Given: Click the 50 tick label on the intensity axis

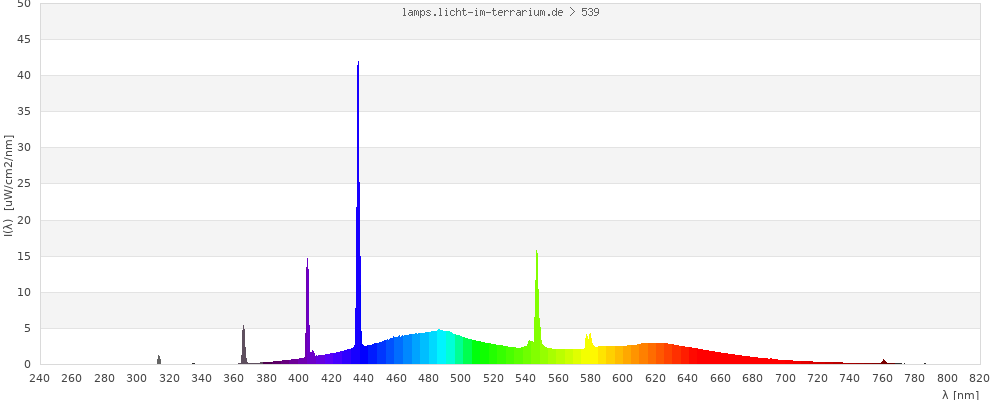Looking at the screenshot, I should [23, 4].
